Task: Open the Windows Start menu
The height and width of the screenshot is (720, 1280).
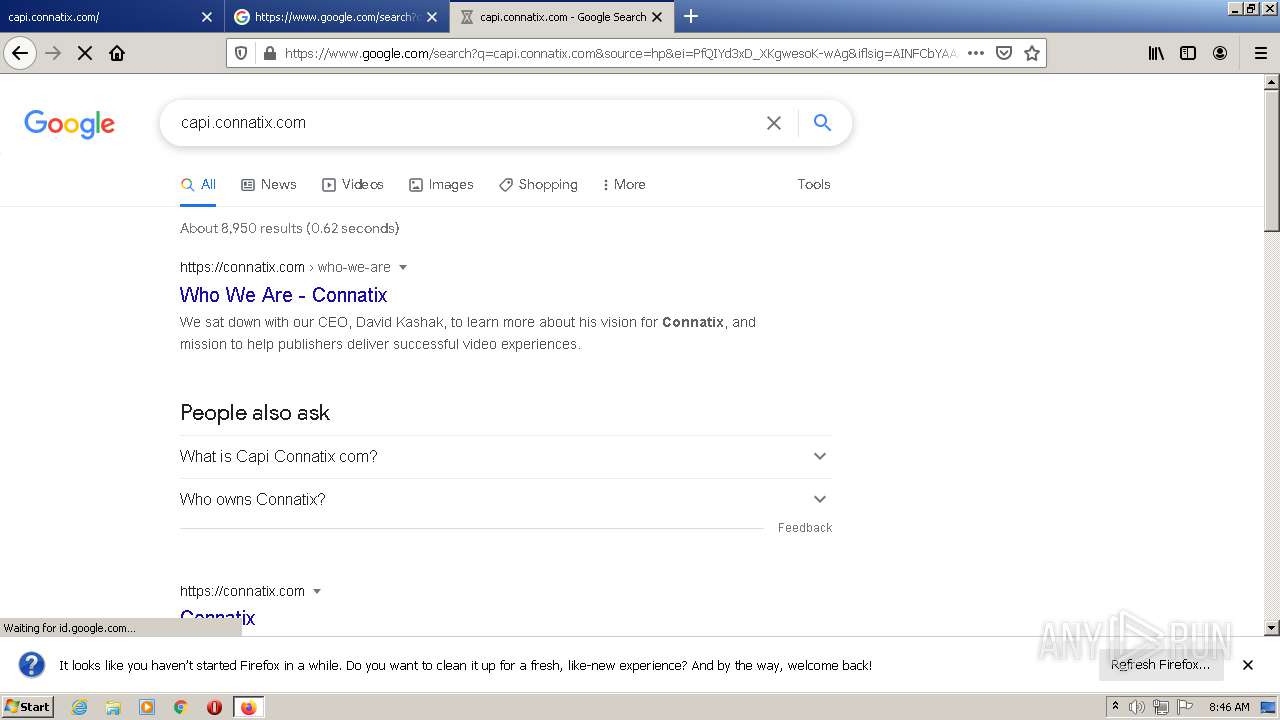Action: (28, 707)
